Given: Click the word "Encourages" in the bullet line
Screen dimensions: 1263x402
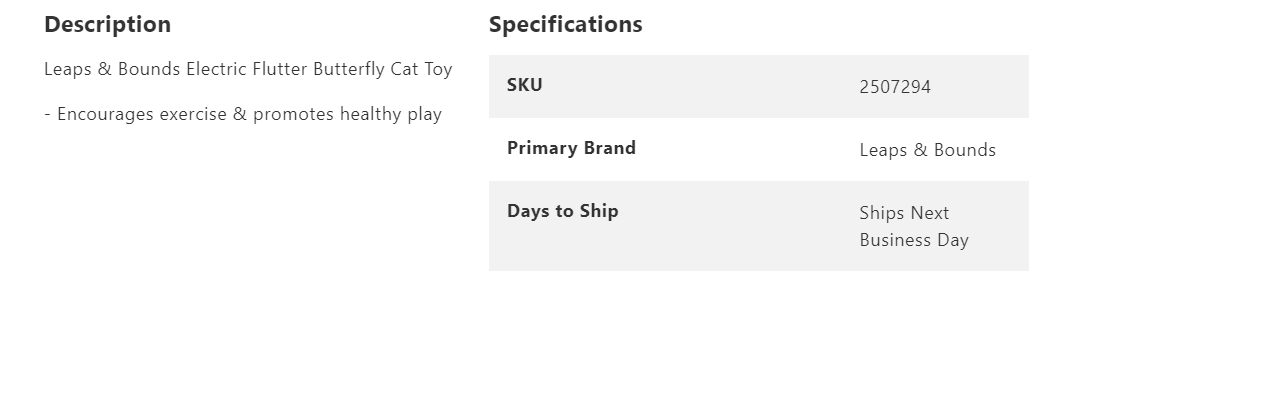Looking at the screenshot, I should point(105,114).
